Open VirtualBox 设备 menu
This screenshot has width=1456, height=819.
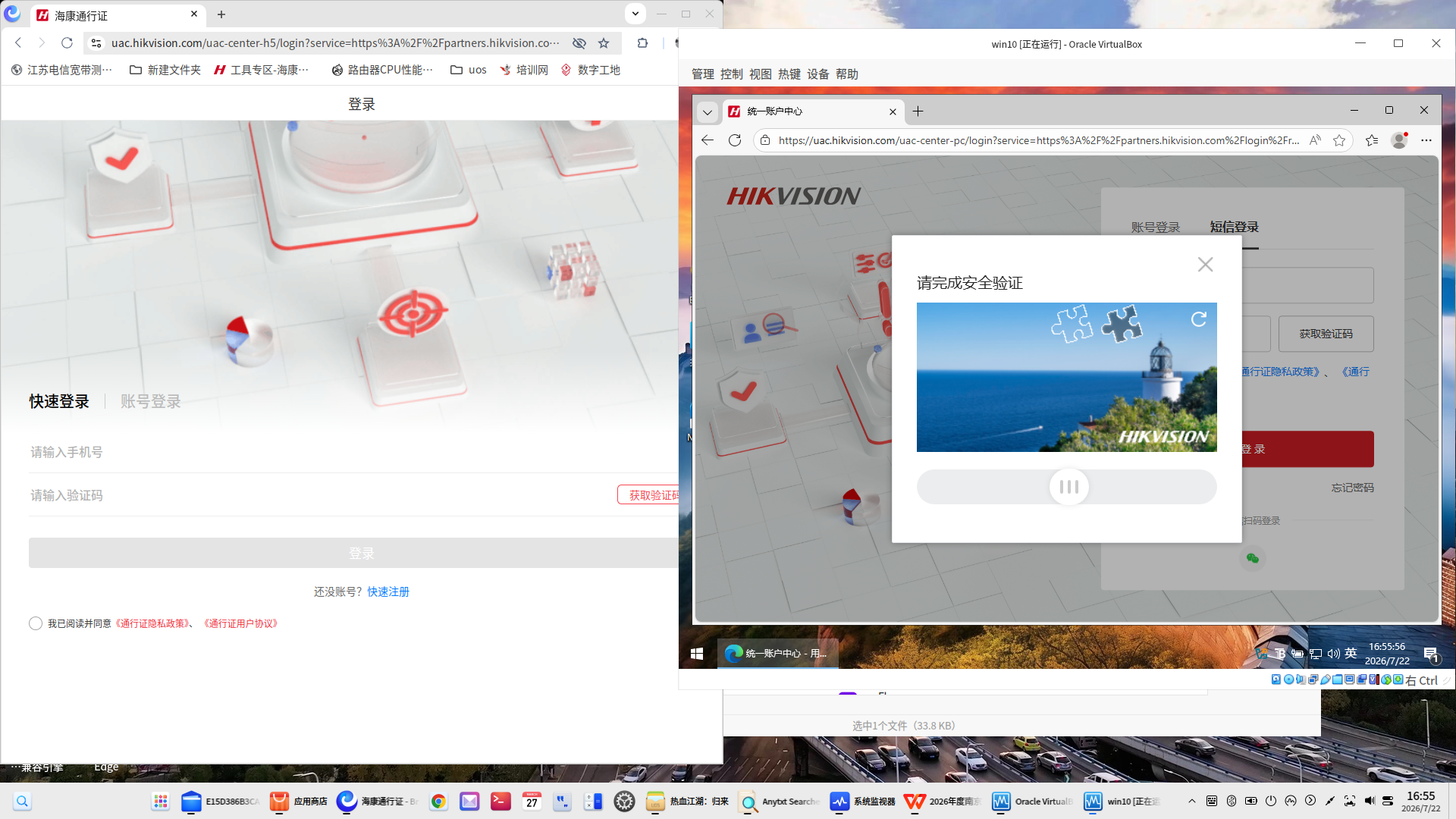click(817, 74)
